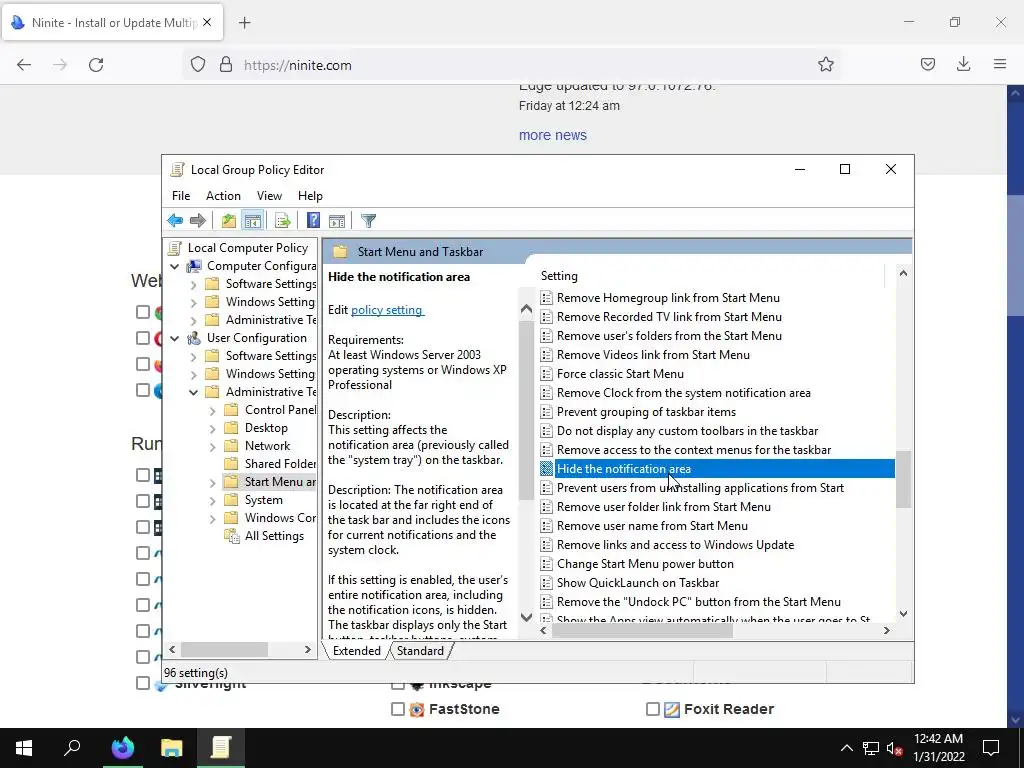Click the tree pane horizontal scrollbar thumb

pos(224,650)
